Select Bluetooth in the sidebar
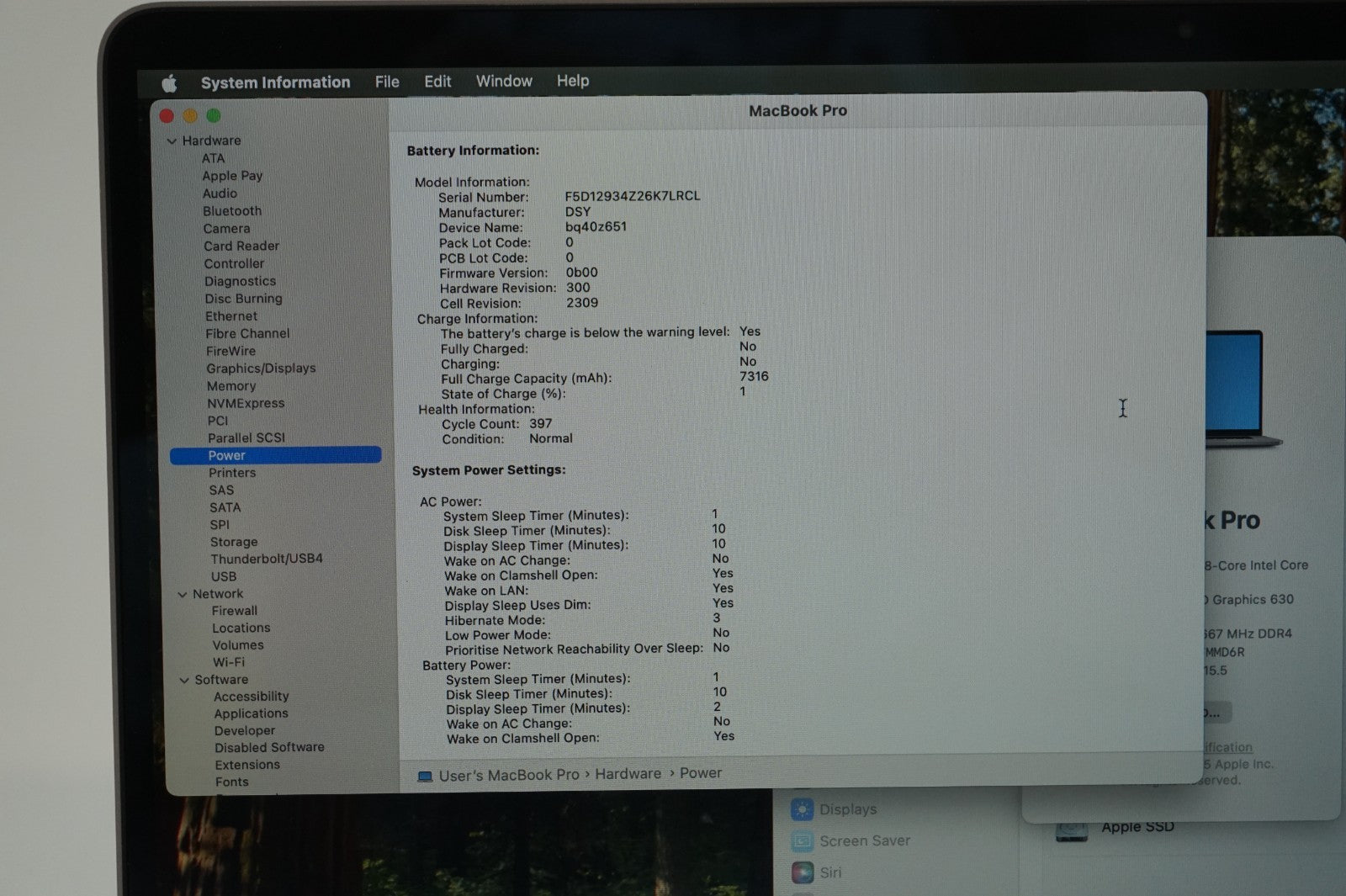The image size is (1346, 896). pyautogui.click(x=232, y=211)
